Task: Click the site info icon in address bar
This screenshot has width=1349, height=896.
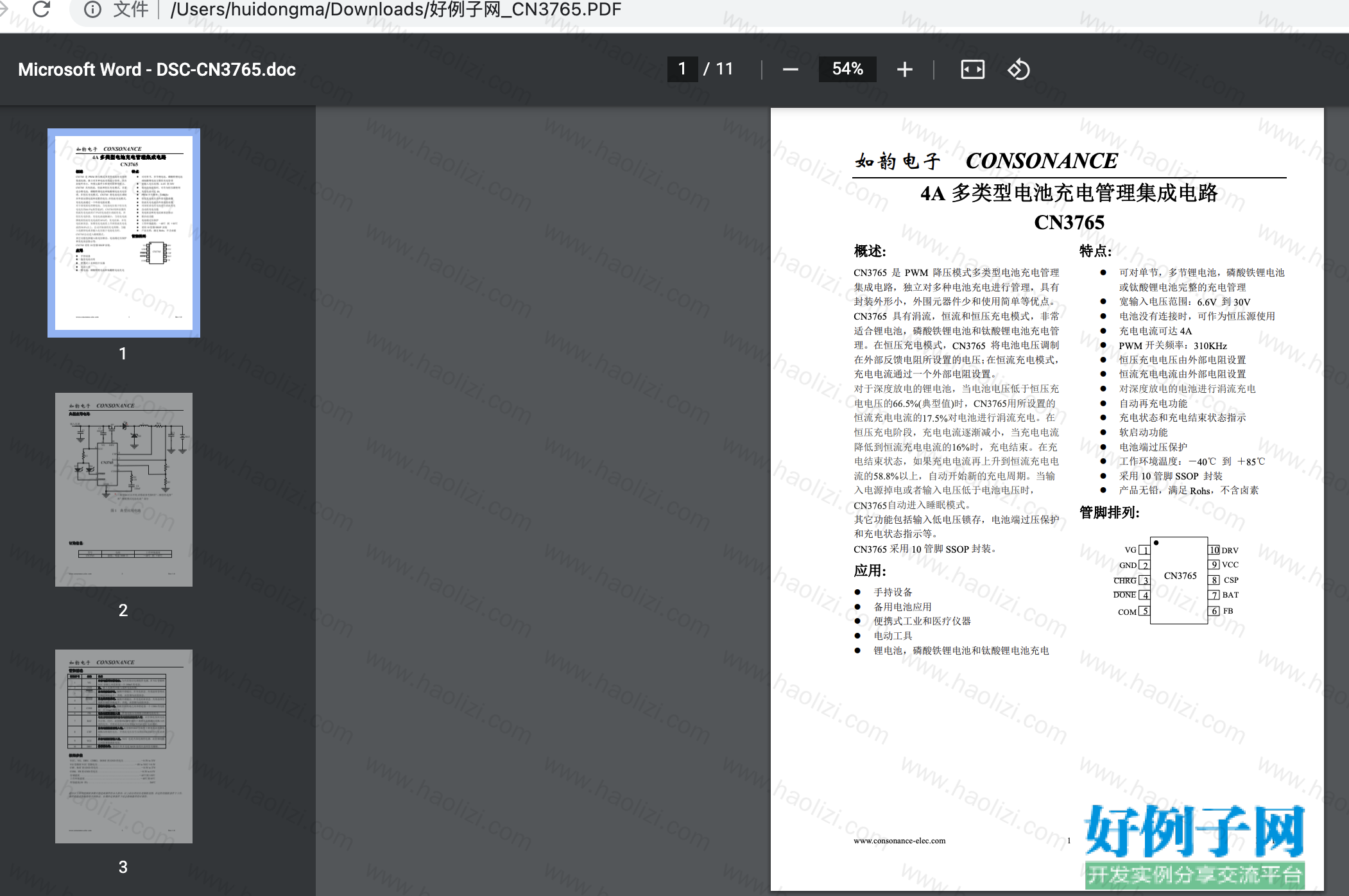Action: tap(92, 10)
